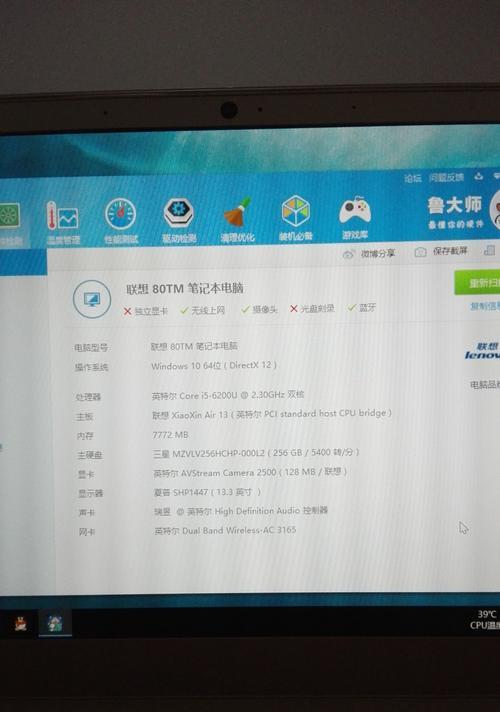Click the 无线上网 status indicator
Screen dimensions: 500x712
coord(203,310)
